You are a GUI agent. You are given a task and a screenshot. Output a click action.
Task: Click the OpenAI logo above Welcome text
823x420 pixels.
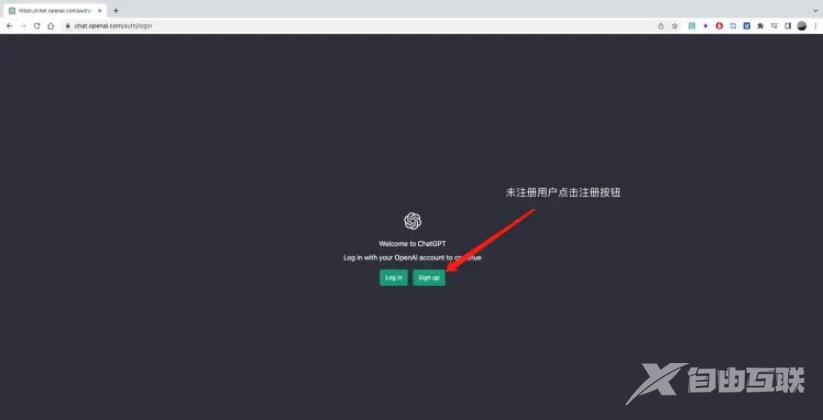pos(413,221)
